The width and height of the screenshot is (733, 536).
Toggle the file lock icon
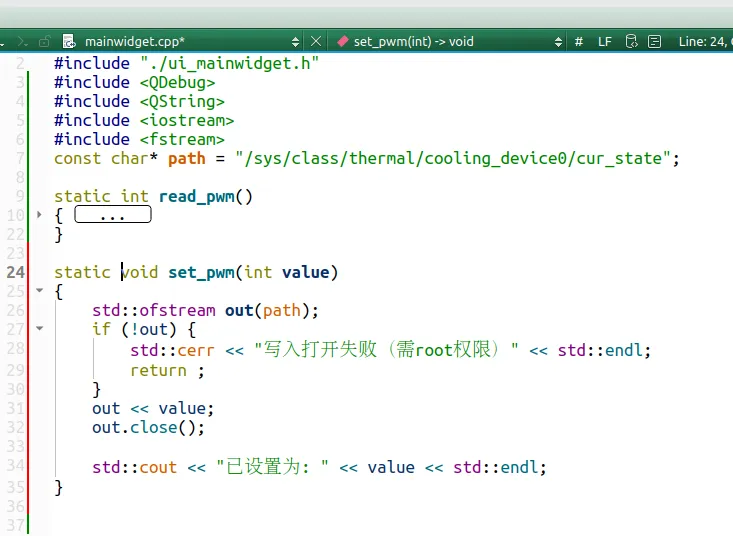(44, 42)
